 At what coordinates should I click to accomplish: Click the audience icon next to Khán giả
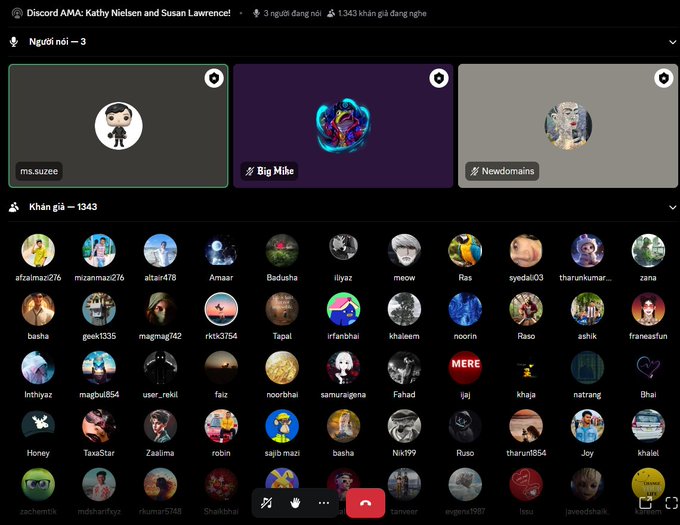pos(14,207)
